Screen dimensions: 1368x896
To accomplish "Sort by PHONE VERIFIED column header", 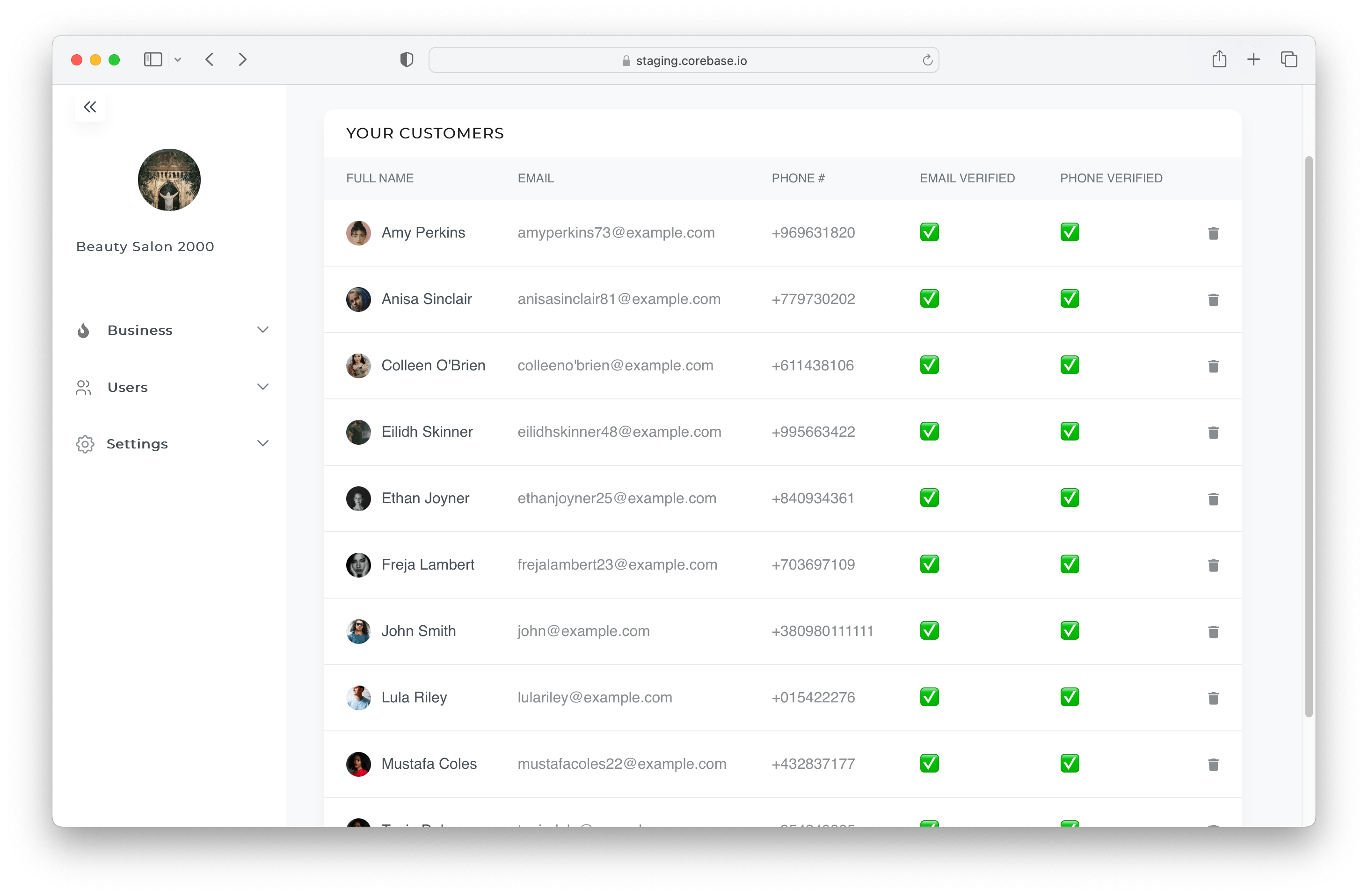I will point(1111,178).
